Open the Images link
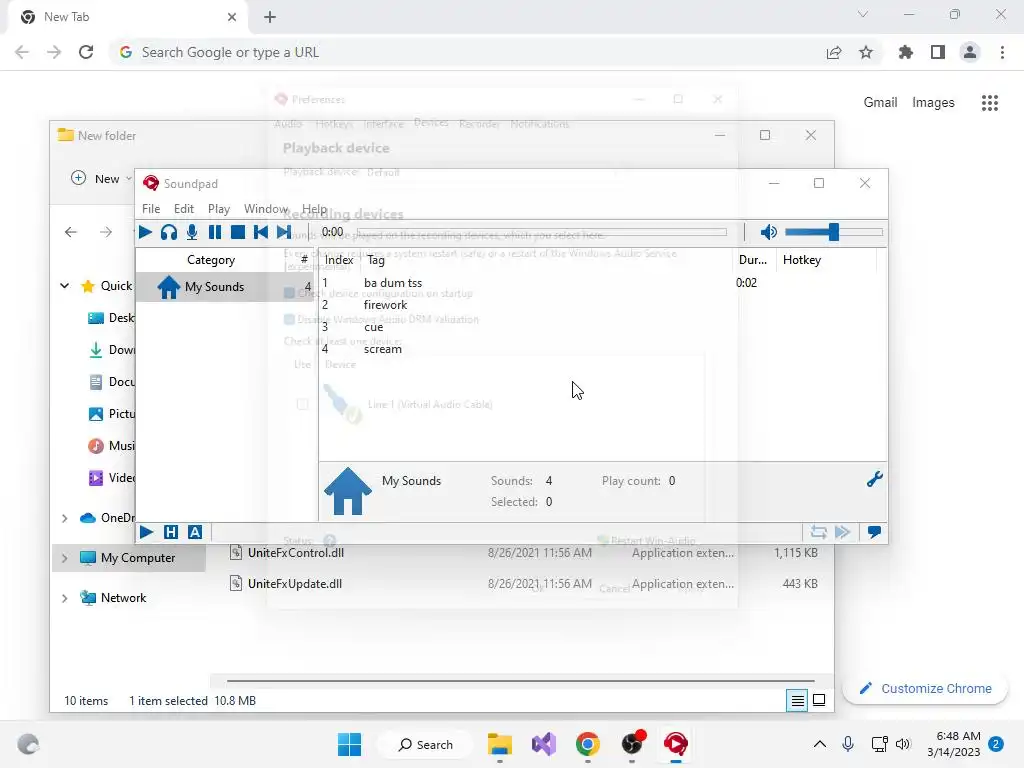This screenshot has width=1024, height=768. 933,103
